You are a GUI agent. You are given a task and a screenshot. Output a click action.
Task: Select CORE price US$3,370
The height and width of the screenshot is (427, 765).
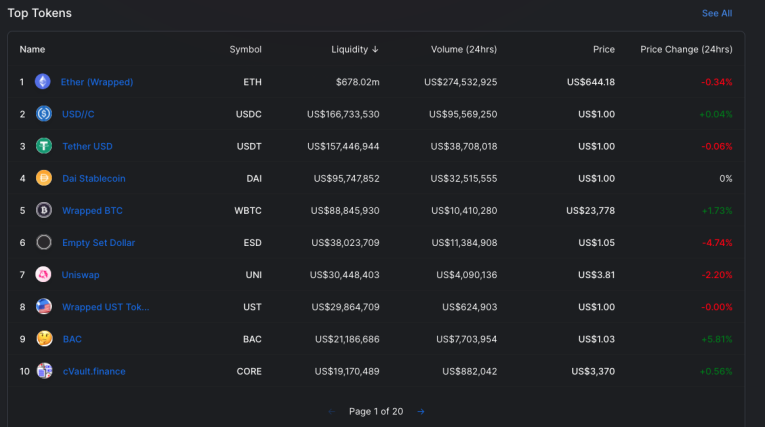593,371
